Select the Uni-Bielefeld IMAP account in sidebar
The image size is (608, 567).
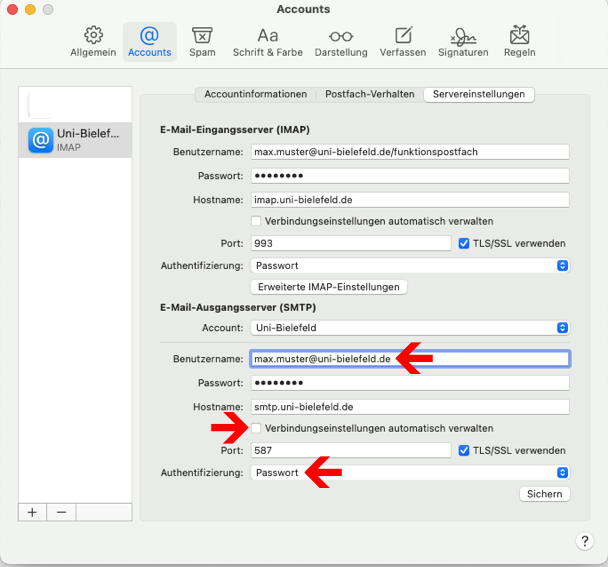75,140
